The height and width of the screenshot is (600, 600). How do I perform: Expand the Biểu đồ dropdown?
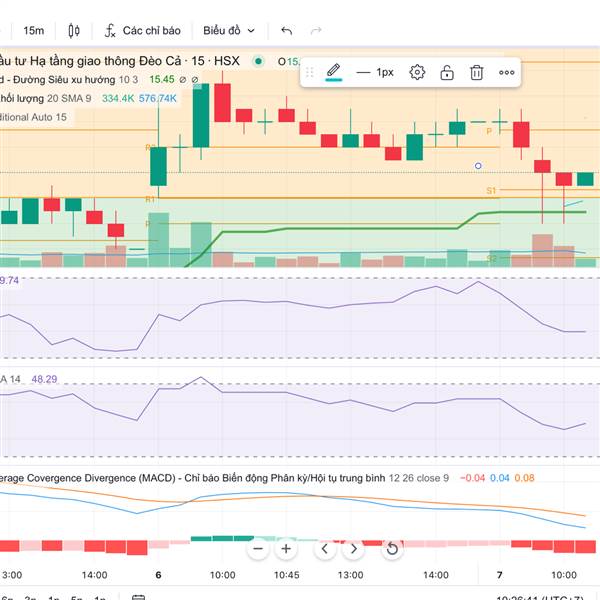click(x=229, y=31)
